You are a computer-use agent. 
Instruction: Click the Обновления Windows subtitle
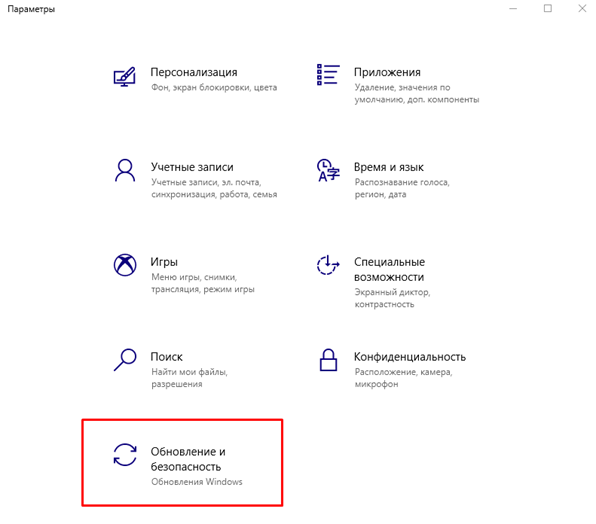click(197, 482)
